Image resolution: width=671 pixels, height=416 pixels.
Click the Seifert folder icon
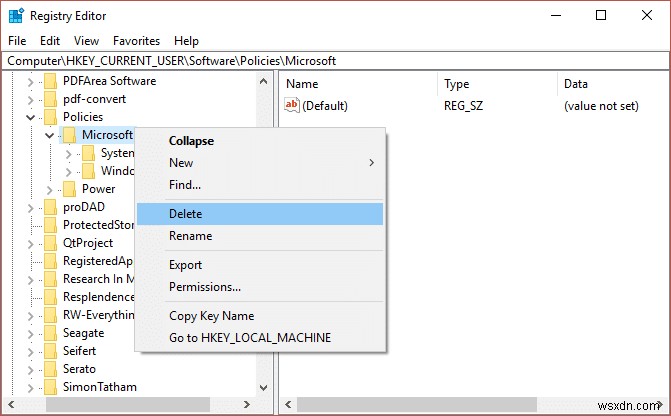click(50, 351)
